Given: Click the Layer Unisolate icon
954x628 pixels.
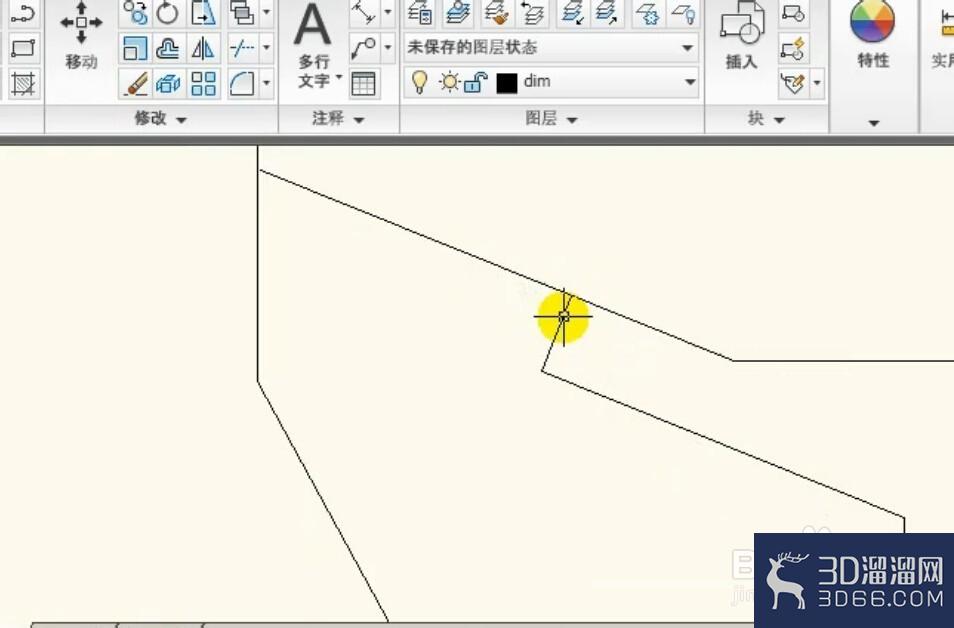Looking at the screenshot, I should 607,12.
